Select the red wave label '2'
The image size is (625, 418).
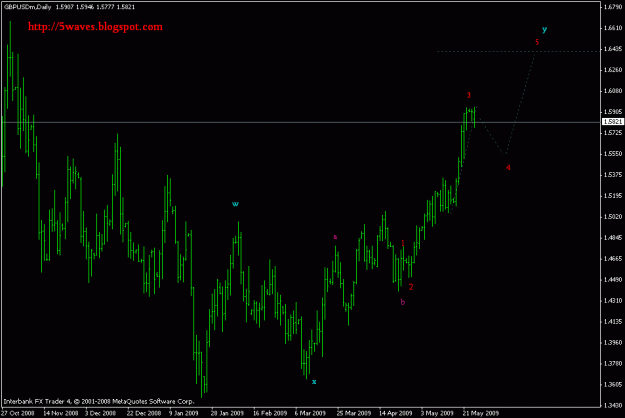coord(411,287)
